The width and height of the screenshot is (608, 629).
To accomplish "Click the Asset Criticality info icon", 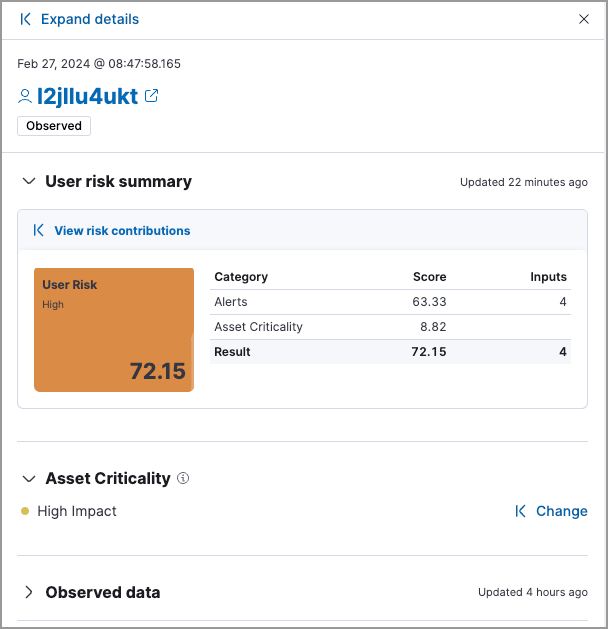I will (183, 478).
